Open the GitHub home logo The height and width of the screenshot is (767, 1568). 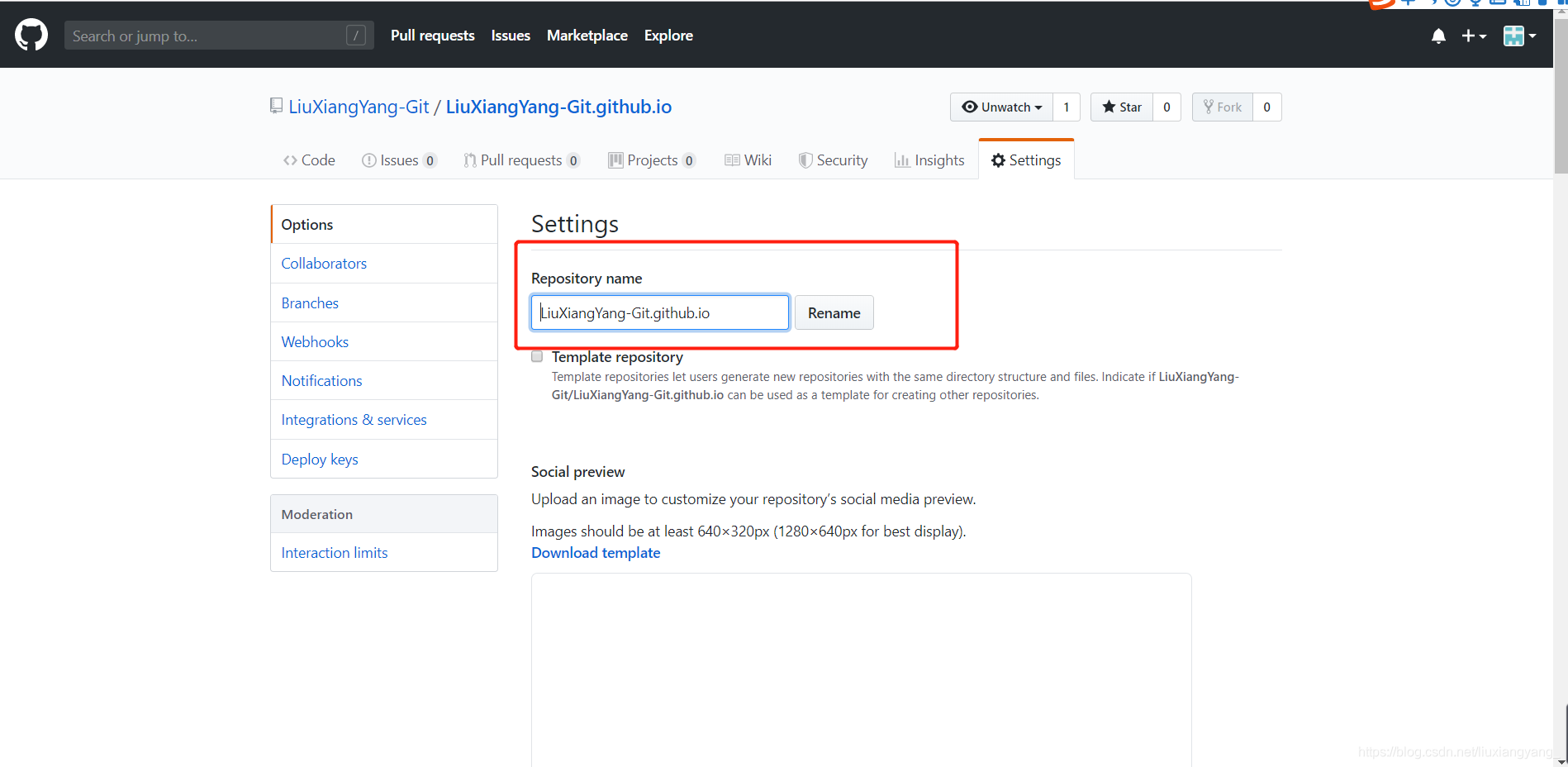(31, 36)
